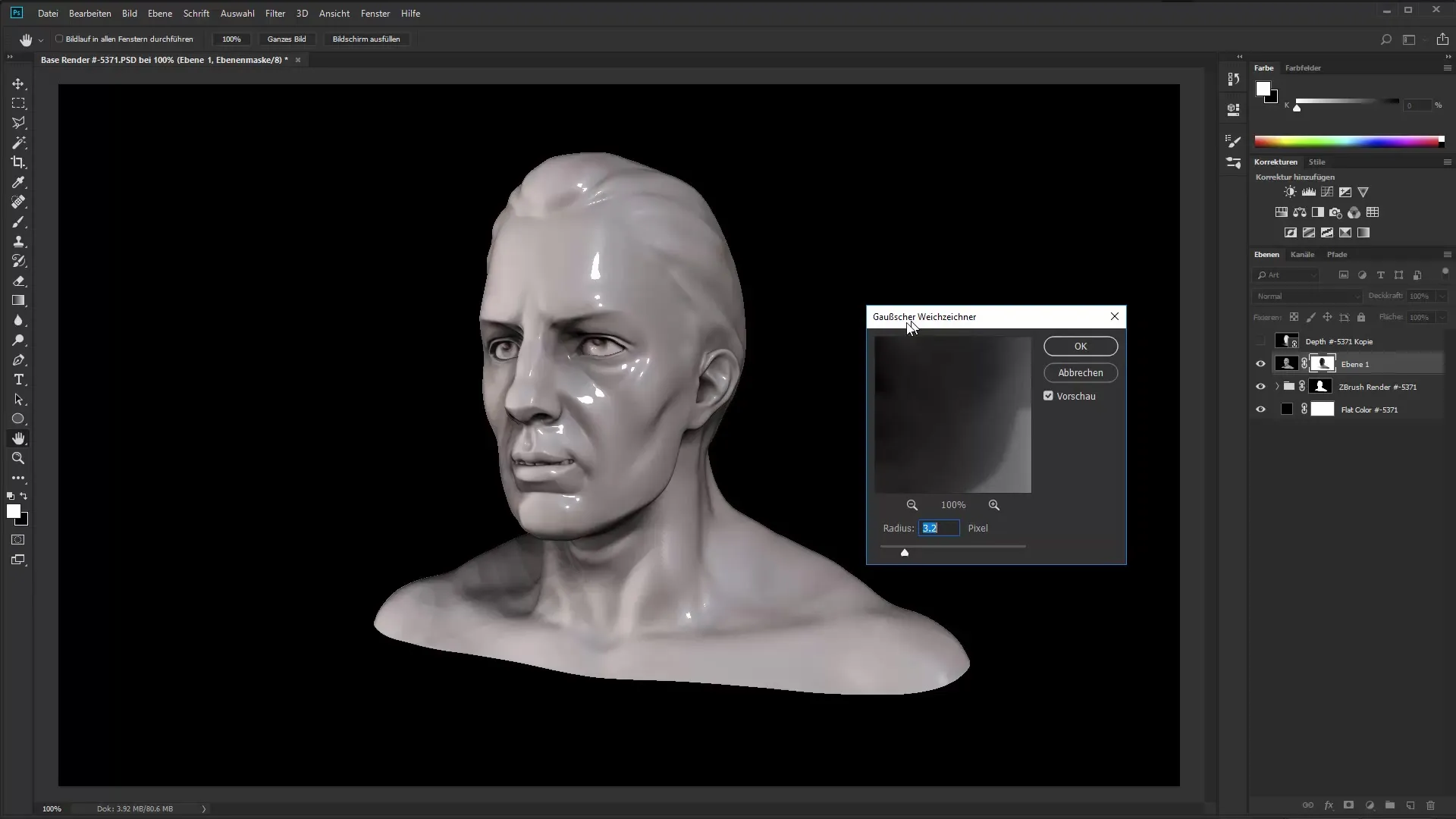Select the Eraser tool
This screenshot has height=819, width=1456.
point(18,281)
